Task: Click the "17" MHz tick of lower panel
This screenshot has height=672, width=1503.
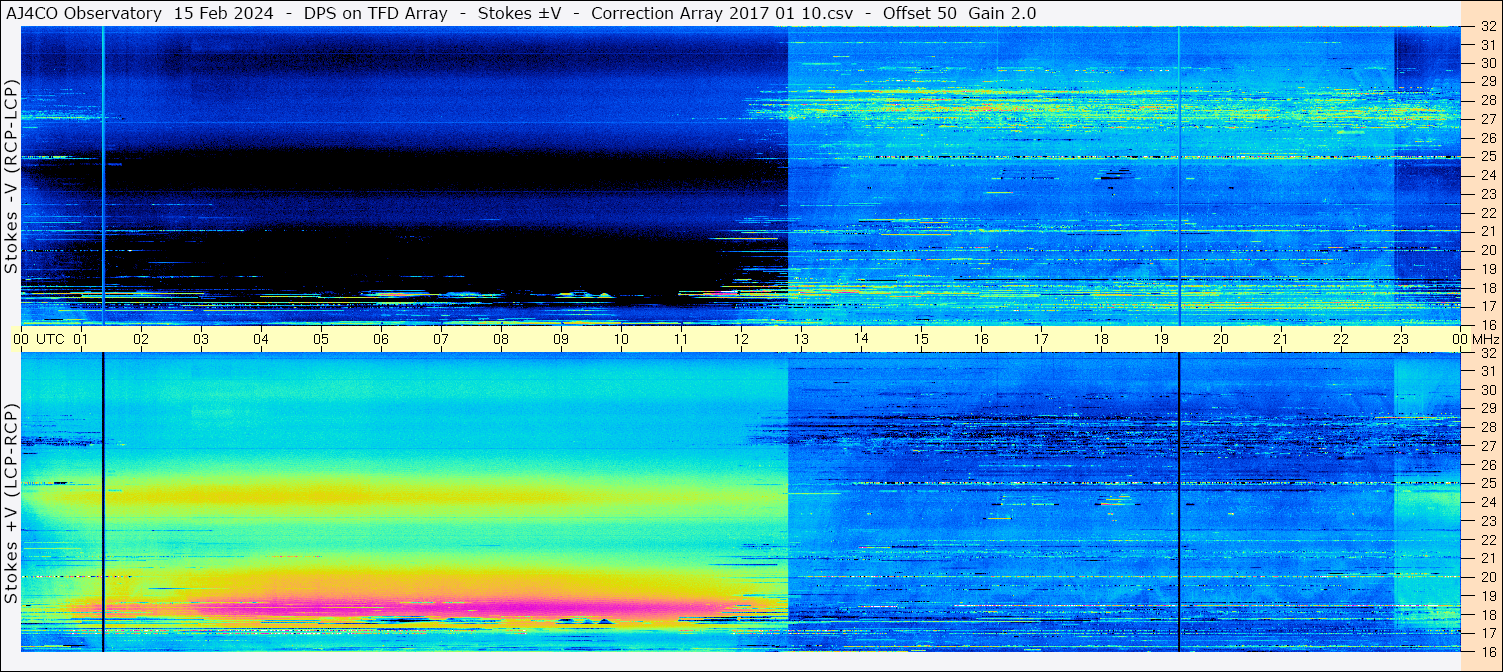Action: pos(1488,632)
